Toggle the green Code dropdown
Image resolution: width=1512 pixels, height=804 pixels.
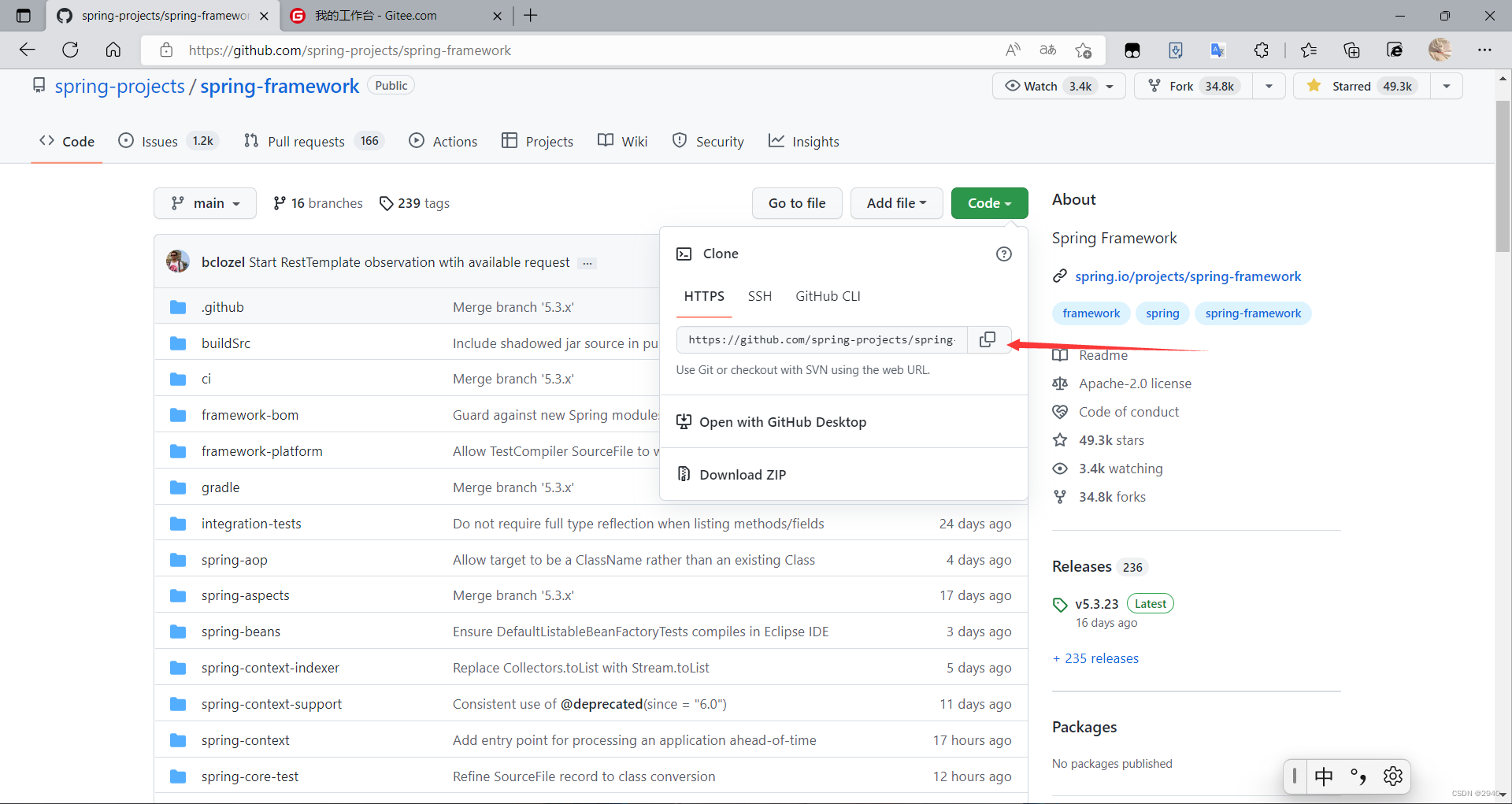point(989,203)
